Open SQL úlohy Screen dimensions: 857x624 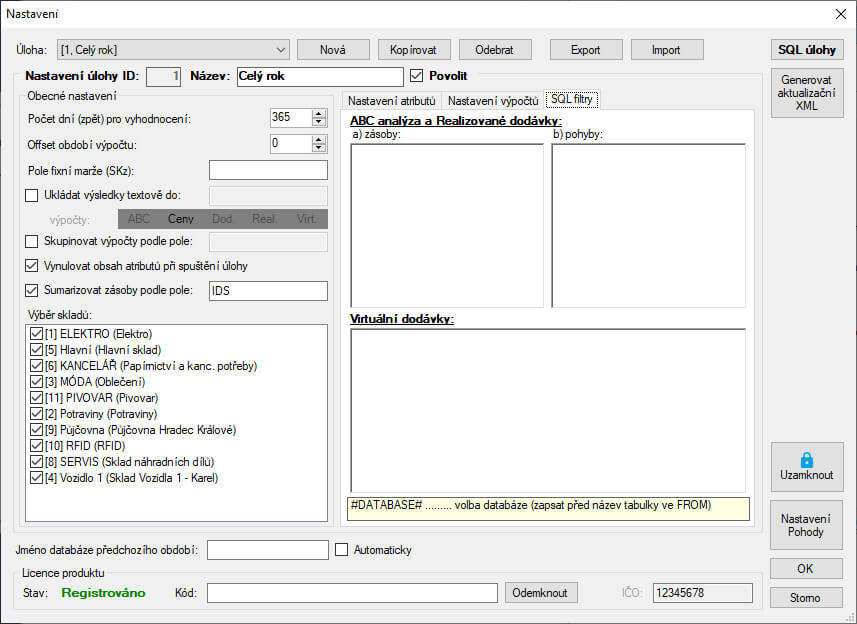[806, 49]
